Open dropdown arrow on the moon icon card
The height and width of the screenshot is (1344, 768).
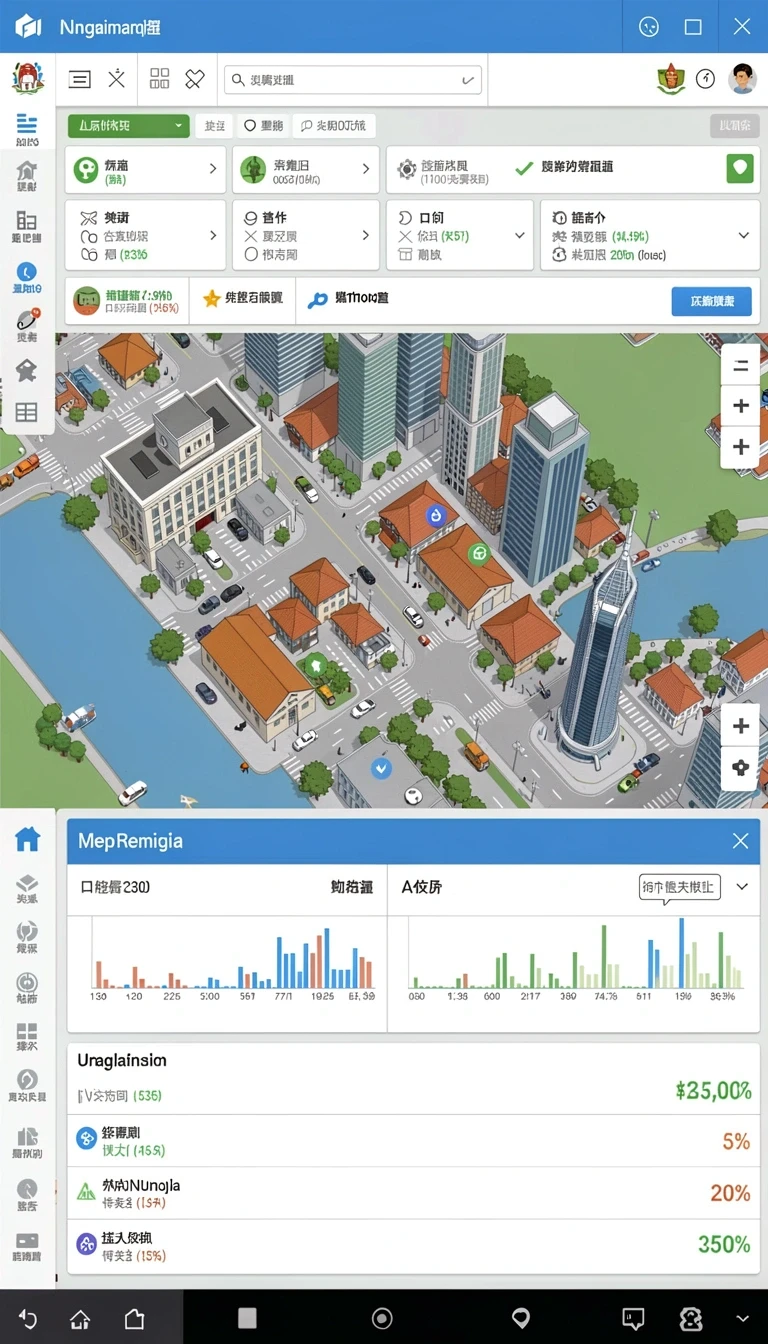(520, 235)
